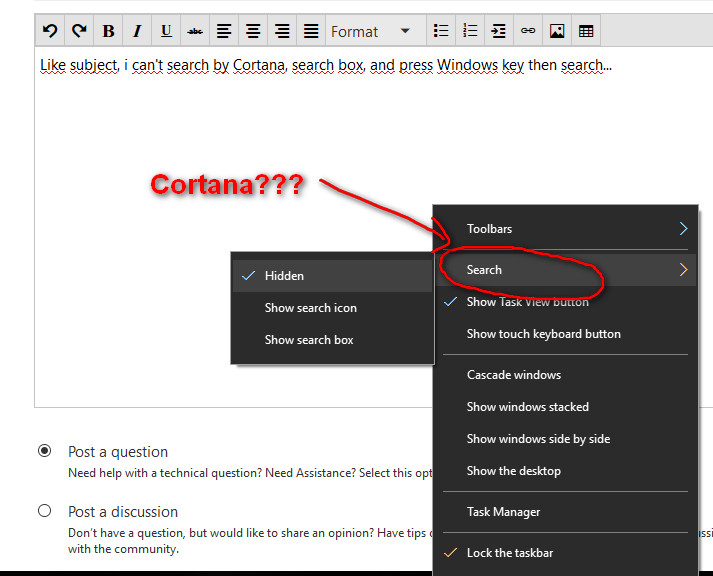The height and width of the screenshot is (576, 713).
Task: Toggle Italic formatting
Action: [x=137, y=31]
